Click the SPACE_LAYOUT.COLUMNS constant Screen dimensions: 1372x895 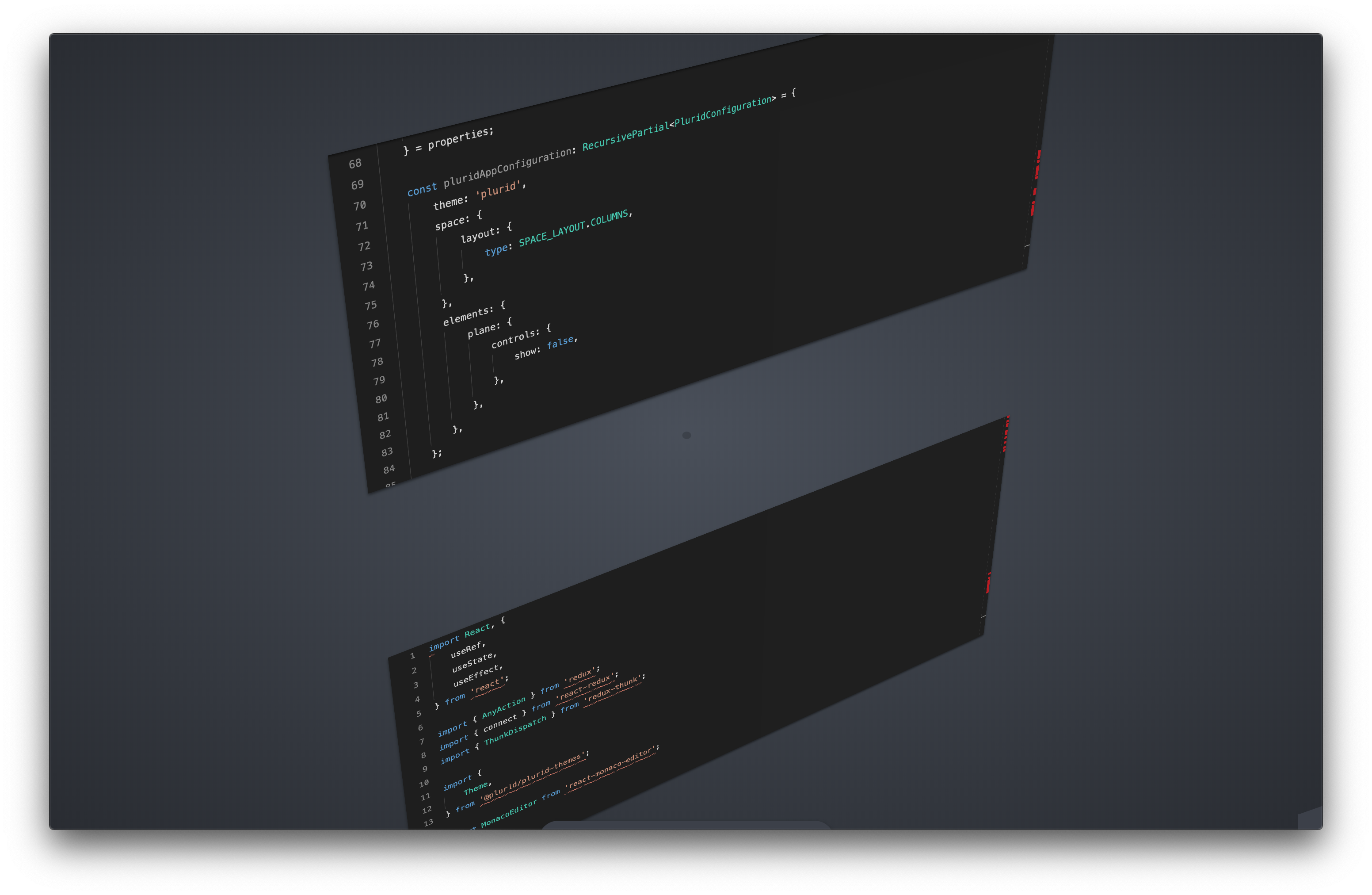pos(573,228)
